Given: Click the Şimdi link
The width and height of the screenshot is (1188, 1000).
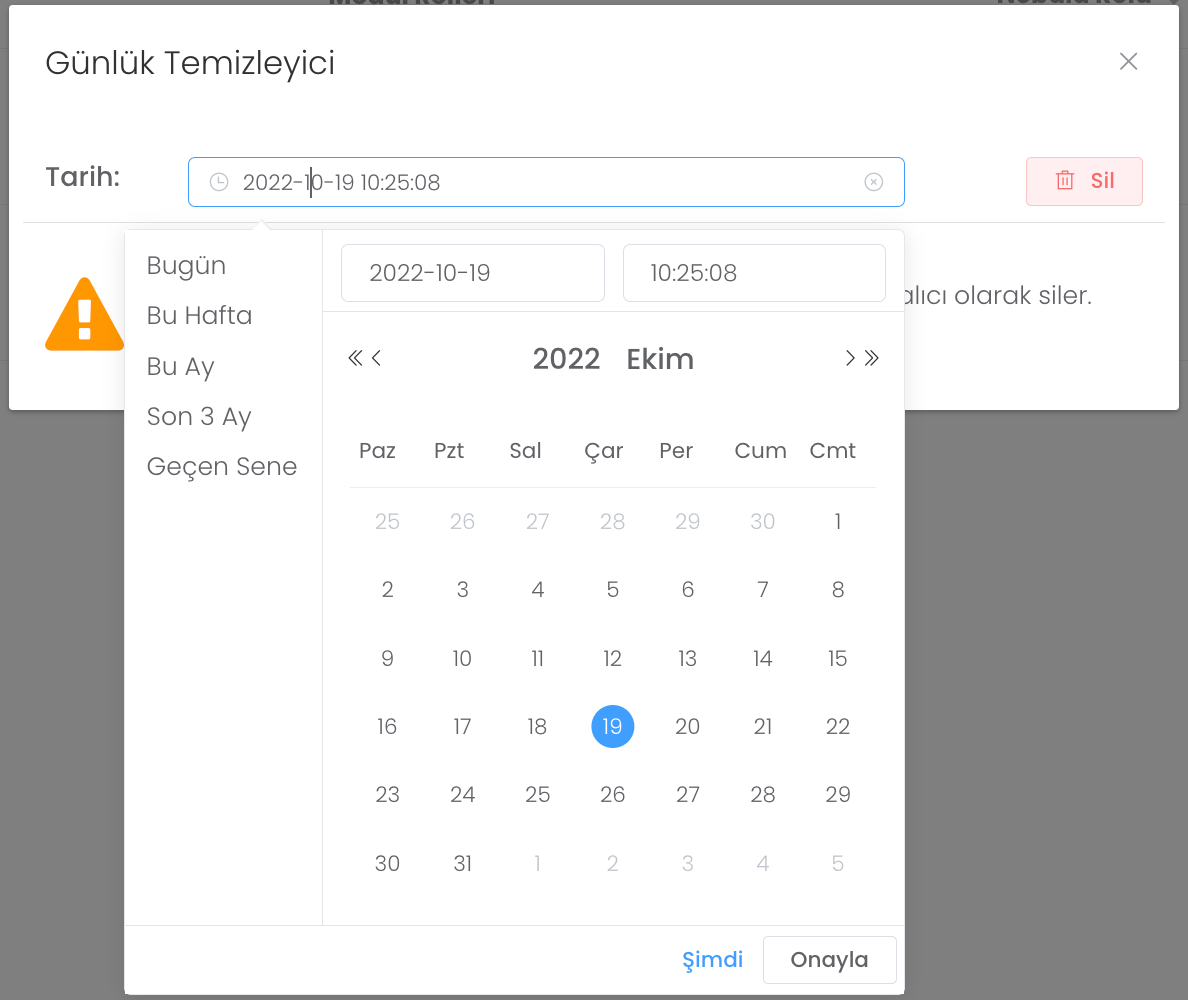Looking at the screenshot, I should pyautogui.click(x=712, y=960).
